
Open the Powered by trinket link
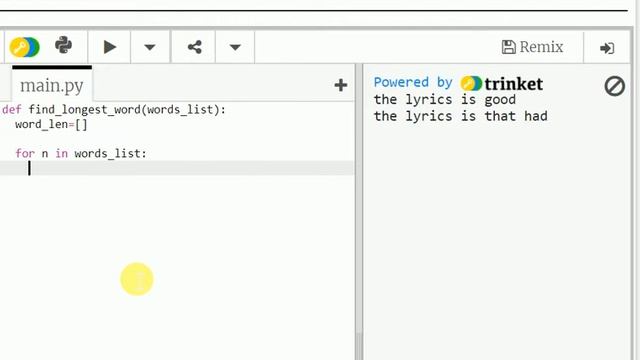[x=458, y=83]
